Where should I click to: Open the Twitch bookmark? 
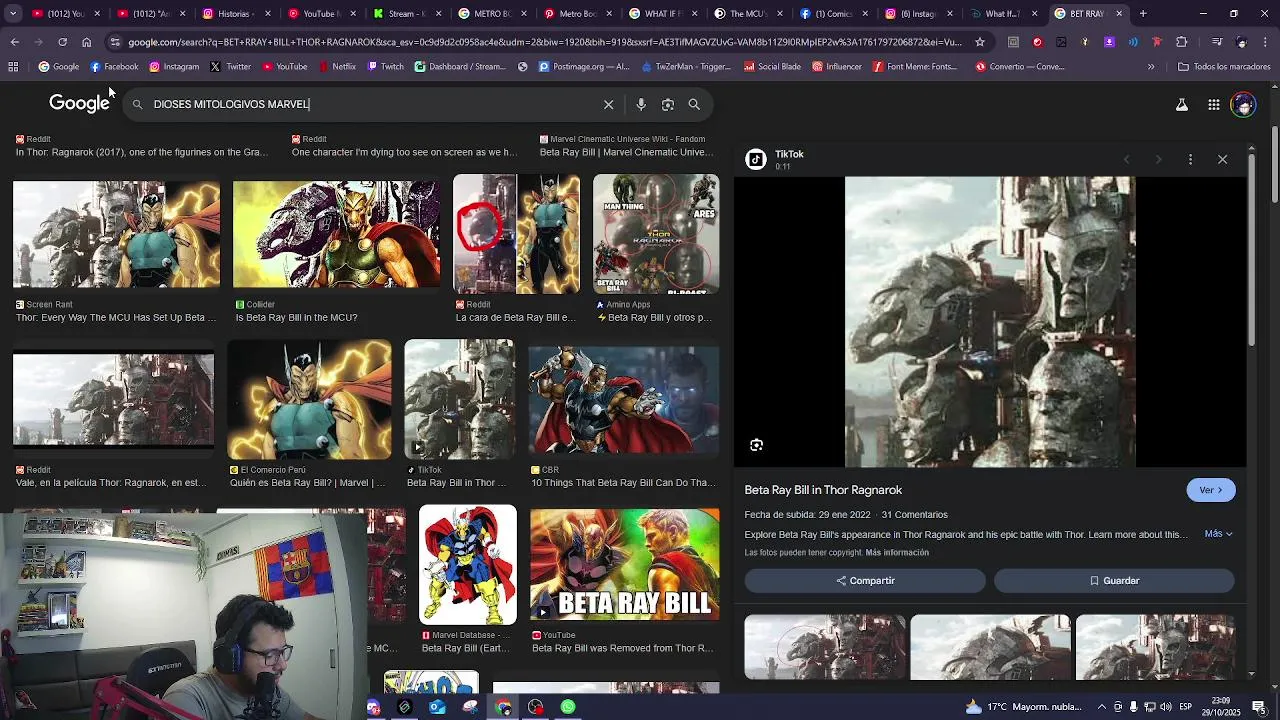[x=385, y=67]
